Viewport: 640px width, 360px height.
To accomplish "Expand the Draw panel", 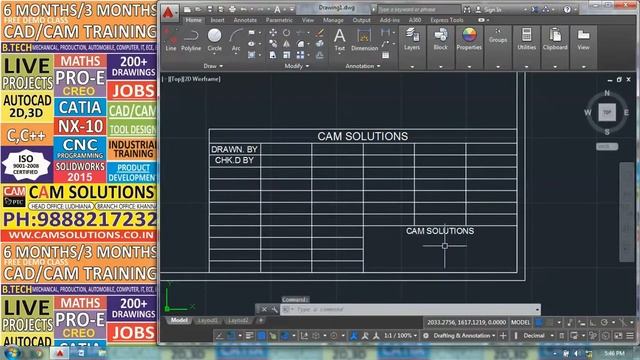I will pyautogui.click(x=213, y=66).
